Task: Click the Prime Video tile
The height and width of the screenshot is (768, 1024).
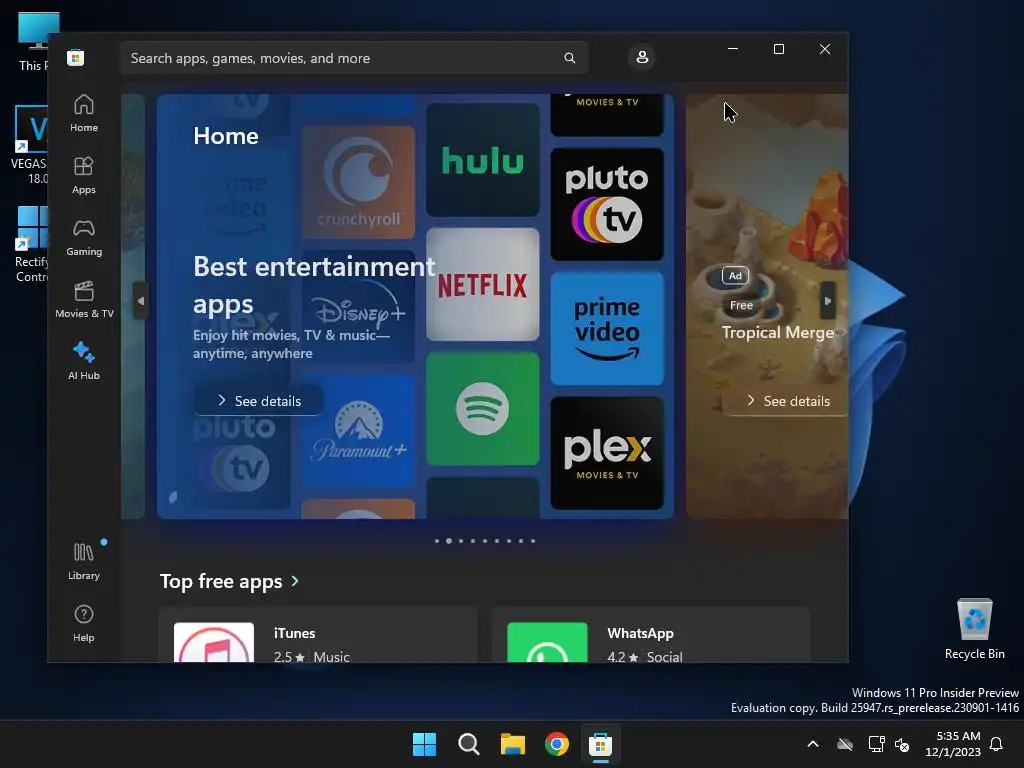Action: [x=607, y=328]
